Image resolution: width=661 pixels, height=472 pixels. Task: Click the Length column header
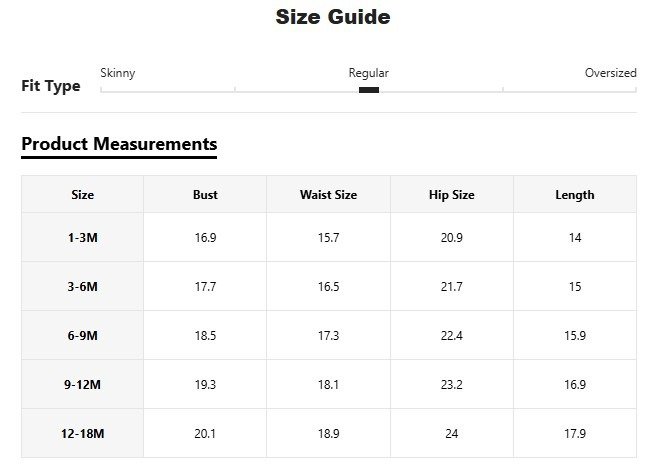tap(574, 195)
